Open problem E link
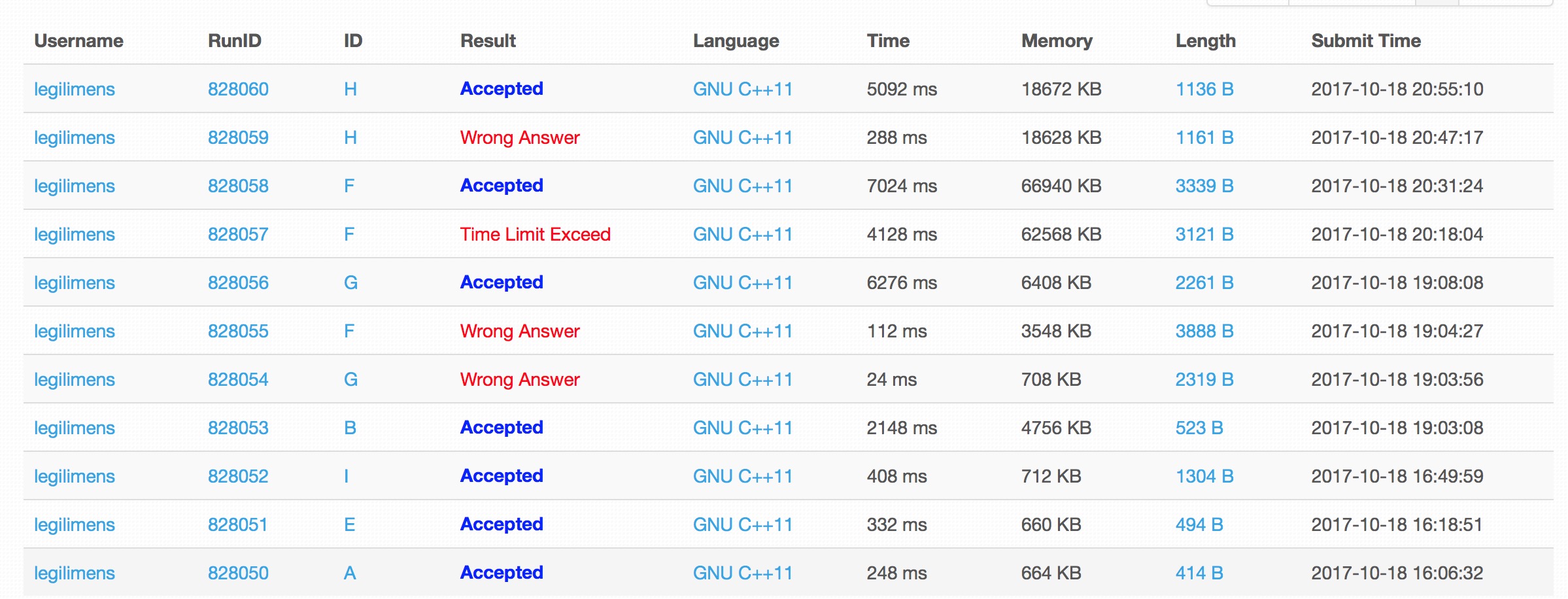The image size is (1568, 599). click(x=350, y=524)
